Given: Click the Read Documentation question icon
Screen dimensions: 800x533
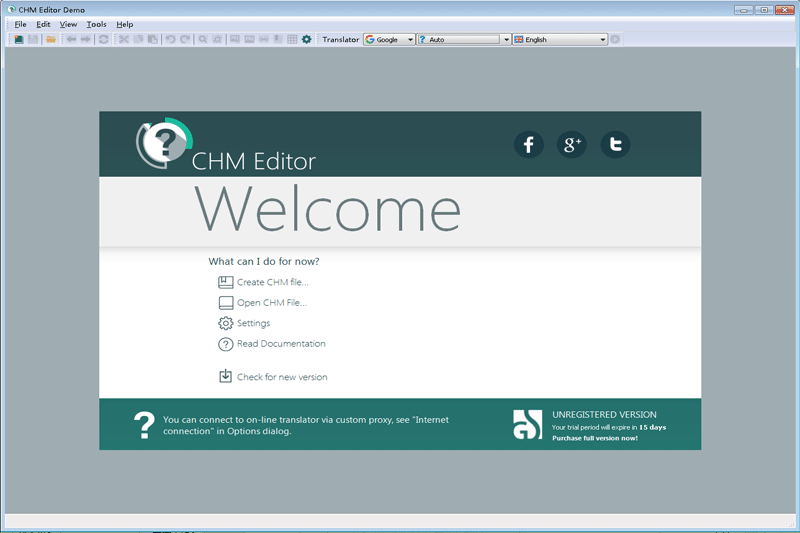Looking at the screenshot, I should [226, 344].
